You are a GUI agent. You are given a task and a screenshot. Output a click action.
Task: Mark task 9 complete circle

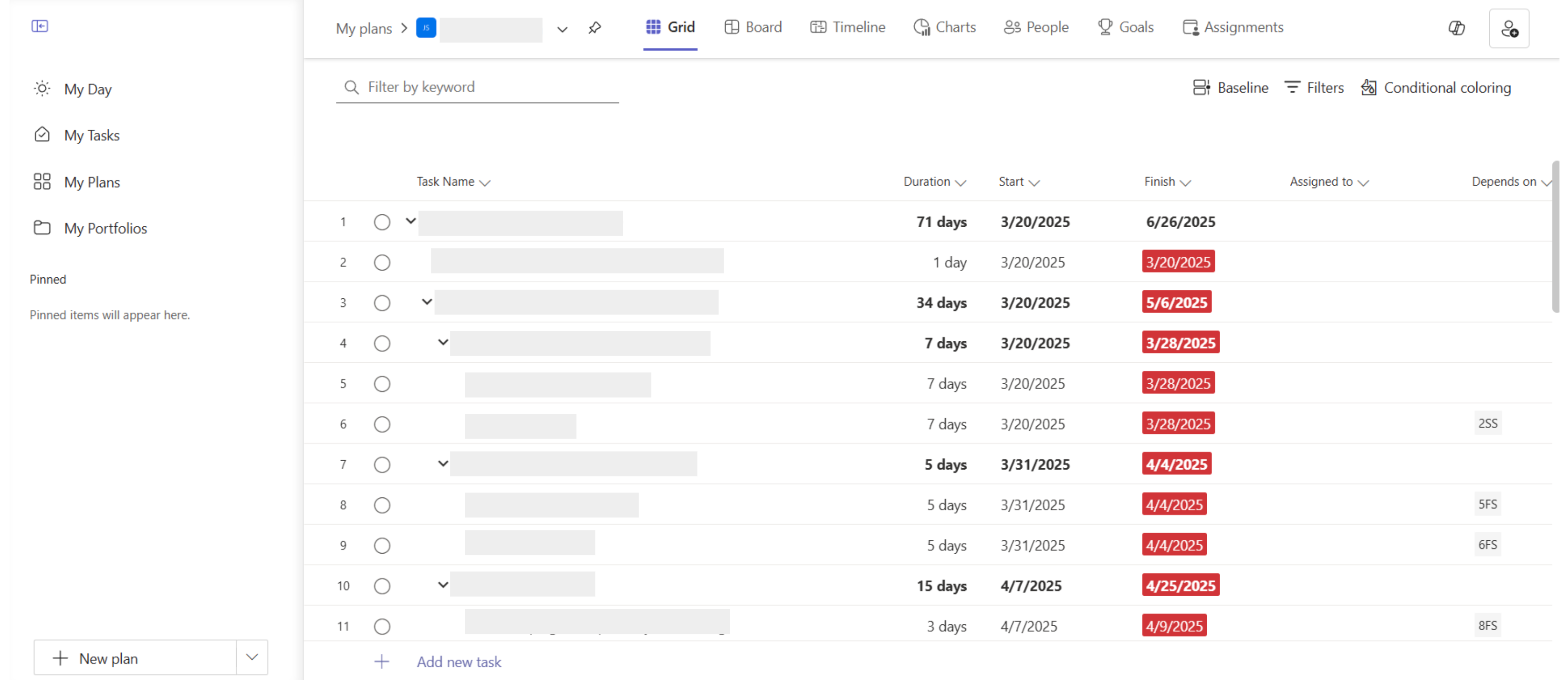coord(382,546)
